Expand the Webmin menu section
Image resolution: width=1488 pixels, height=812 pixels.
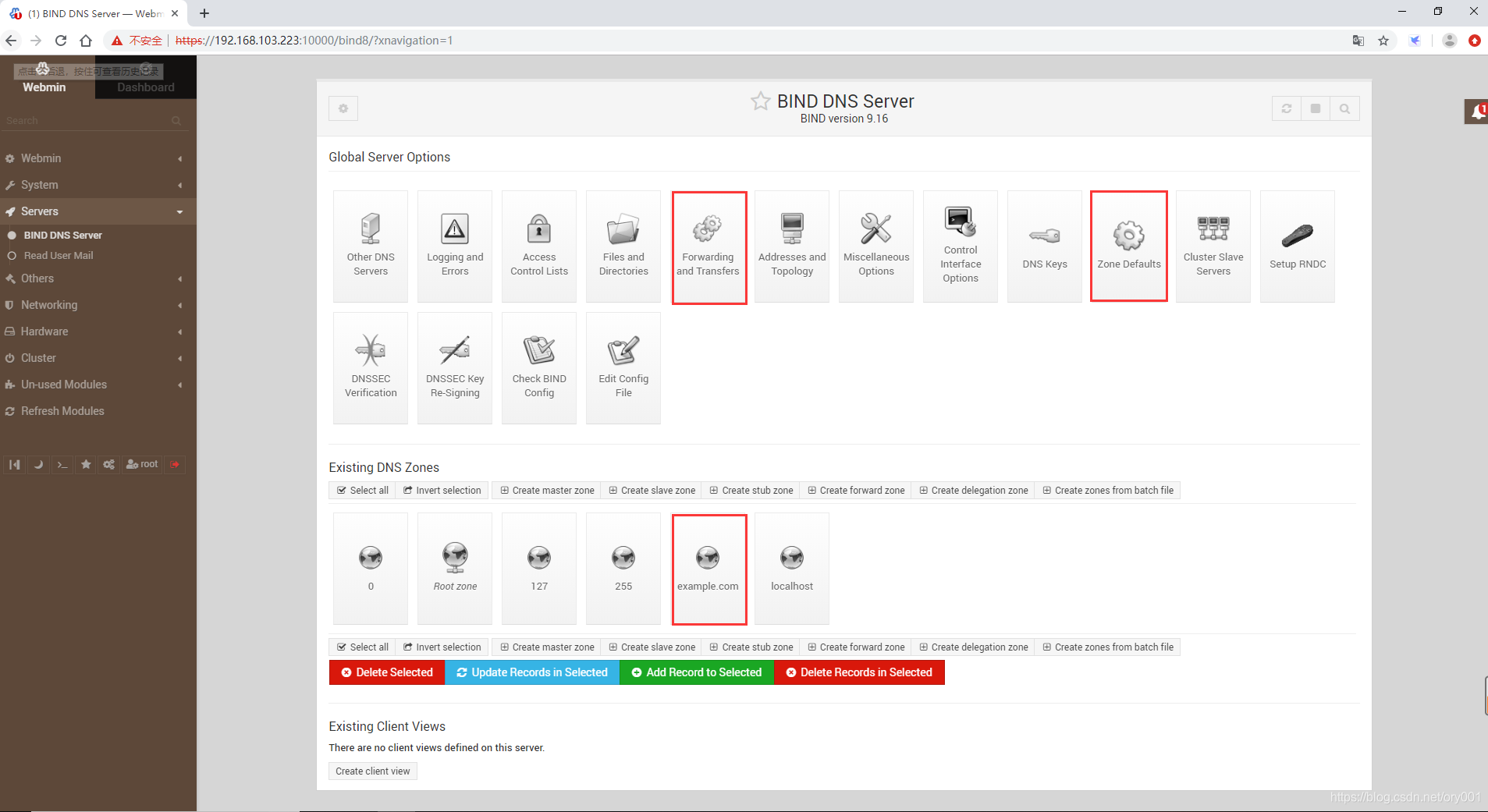(x=98, y=158)
